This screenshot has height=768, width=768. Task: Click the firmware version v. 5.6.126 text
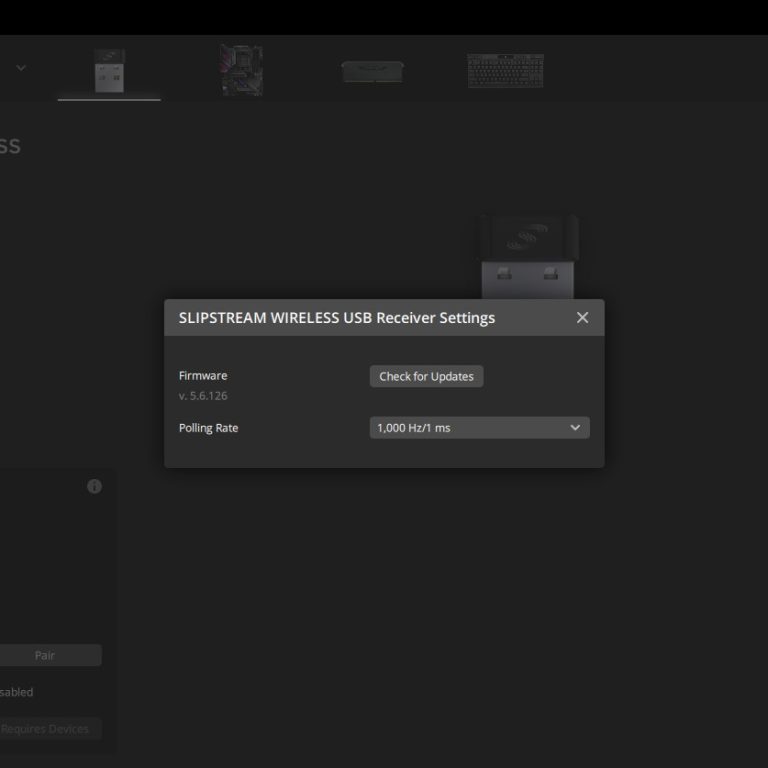203,396
